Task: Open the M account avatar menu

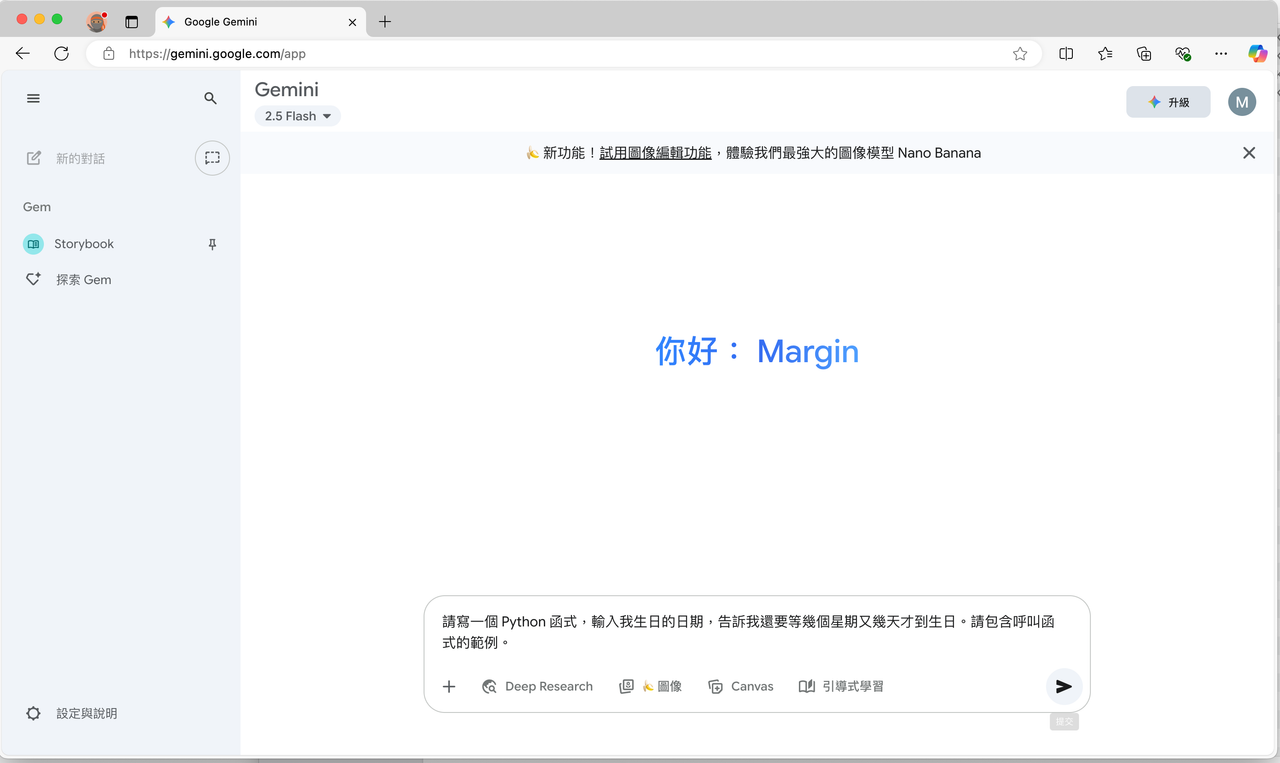Action: click(1242, 102)
